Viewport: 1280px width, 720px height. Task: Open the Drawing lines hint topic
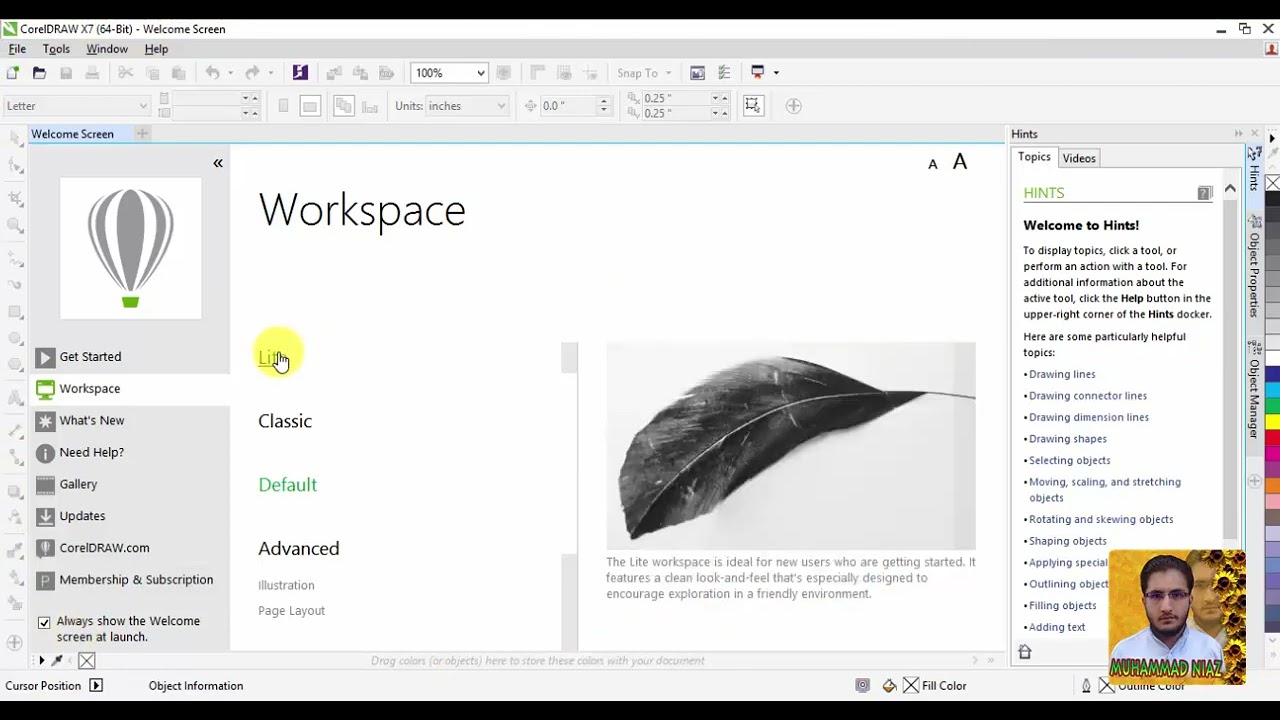[1062, 374]
